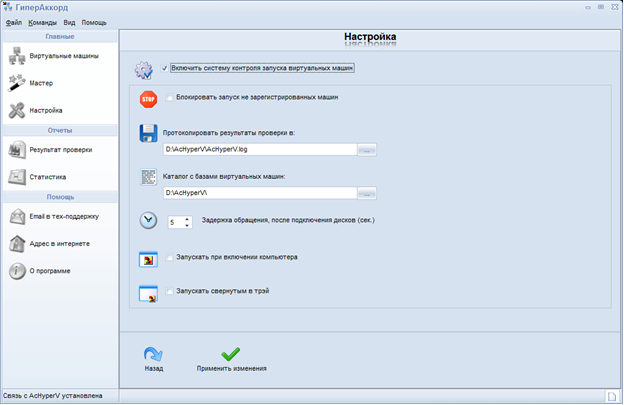Collapse the Отчеты sidebar section header
The image size is (624, 405).
[x=60, y=130]
